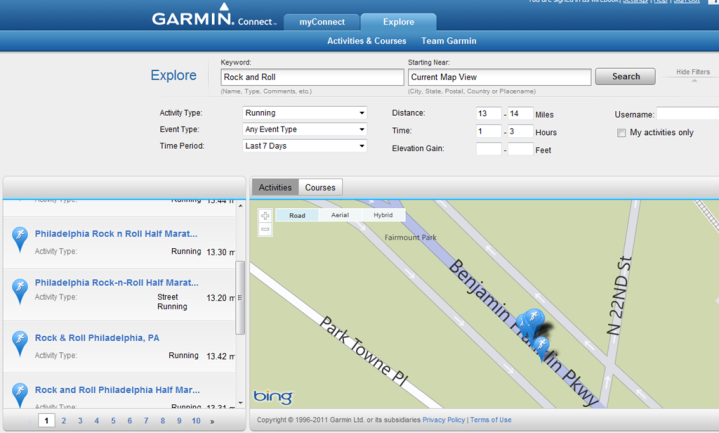Click the maximum Elevation Gain field
Viewport: 719px width, 433px height.
(x=520, y=149)
